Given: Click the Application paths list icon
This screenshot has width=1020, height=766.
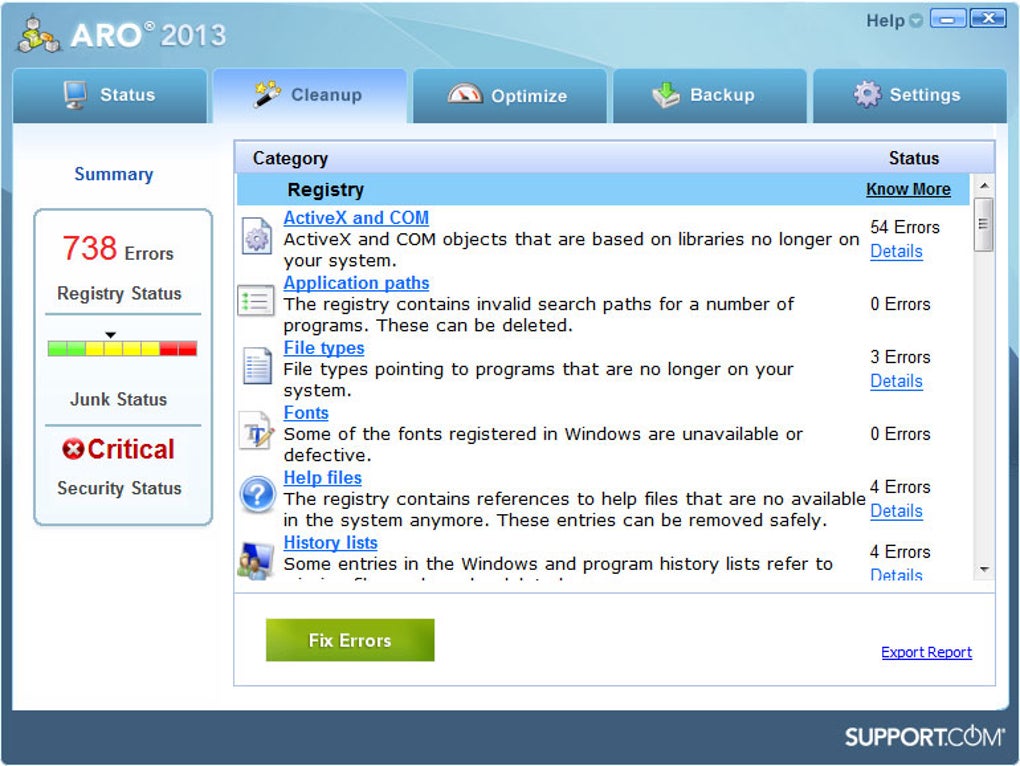Looking at the screenshot, I should tap(256, 300).
